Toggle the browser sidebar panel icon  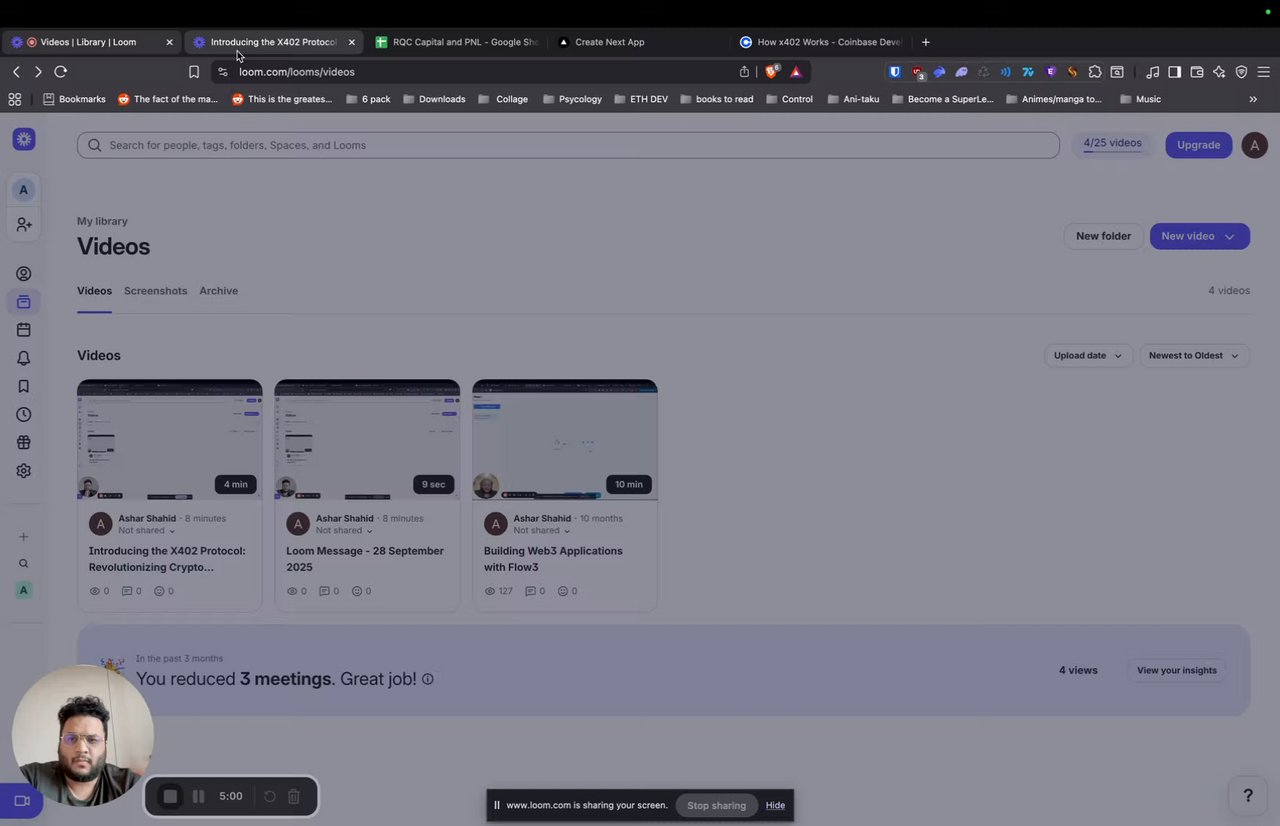tap(1175, 72)
